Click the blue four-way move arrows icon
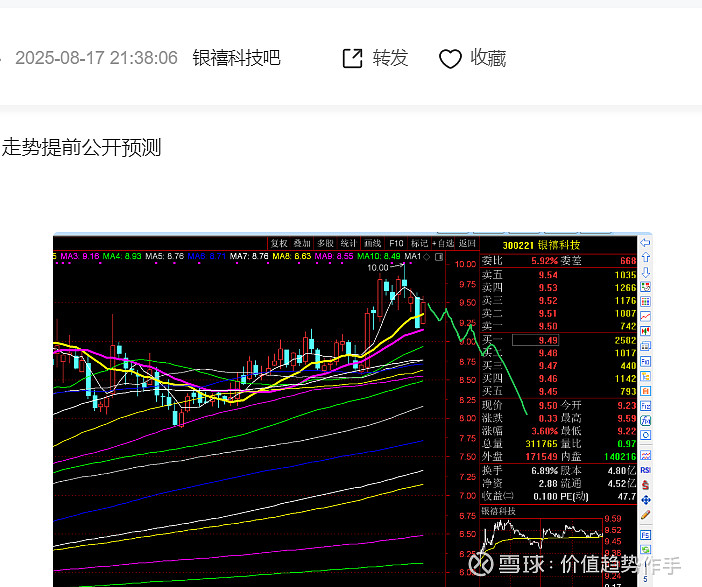Image resolution: width=702 pixels, height=587 pixels. (645, 500)
